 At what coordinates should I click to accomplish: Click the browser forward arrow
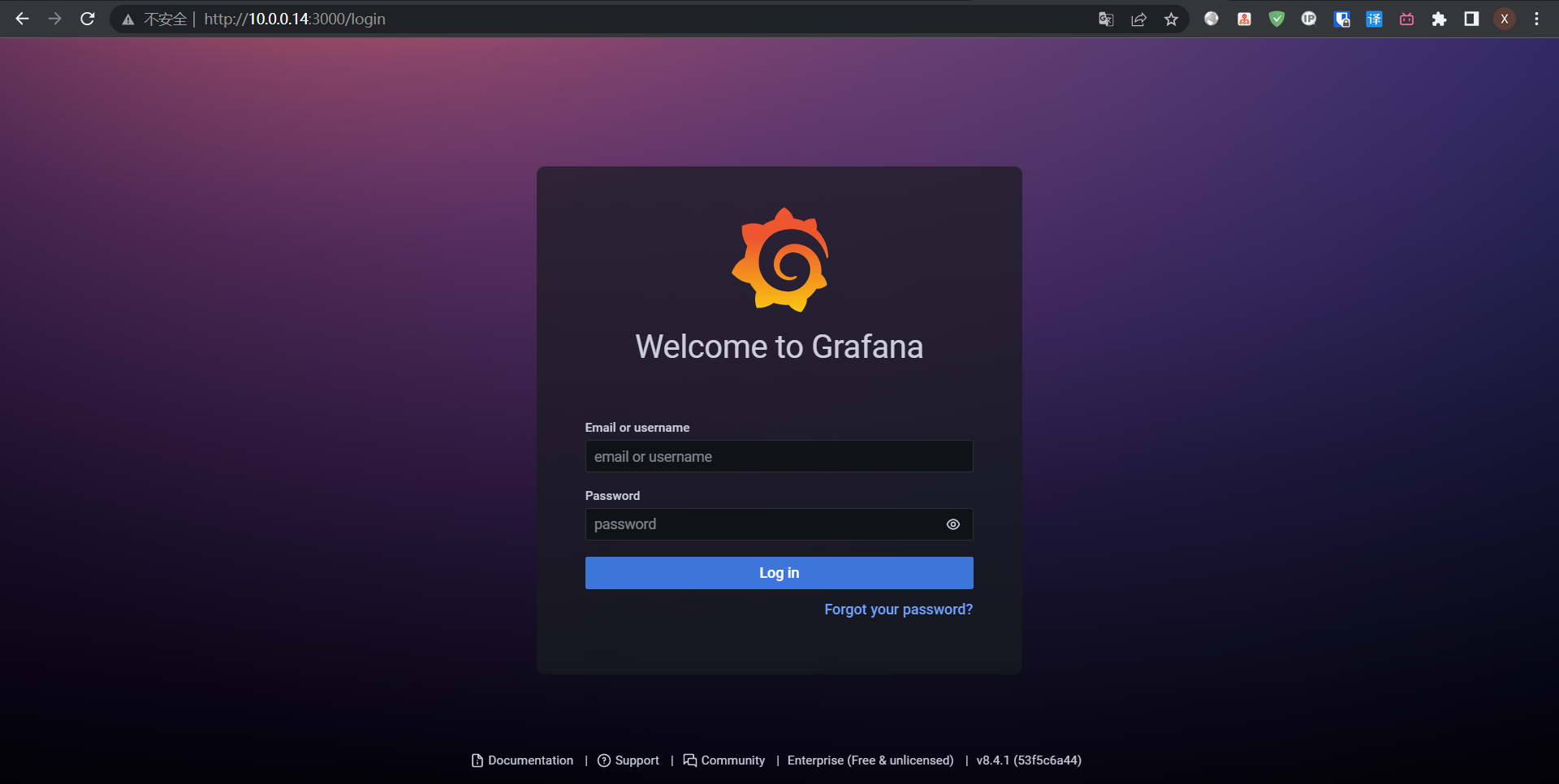54,19
